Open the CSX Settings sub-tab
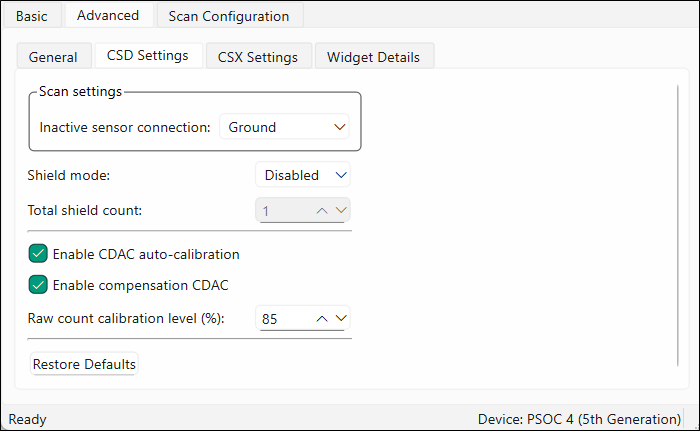 [x=258, y=57]
